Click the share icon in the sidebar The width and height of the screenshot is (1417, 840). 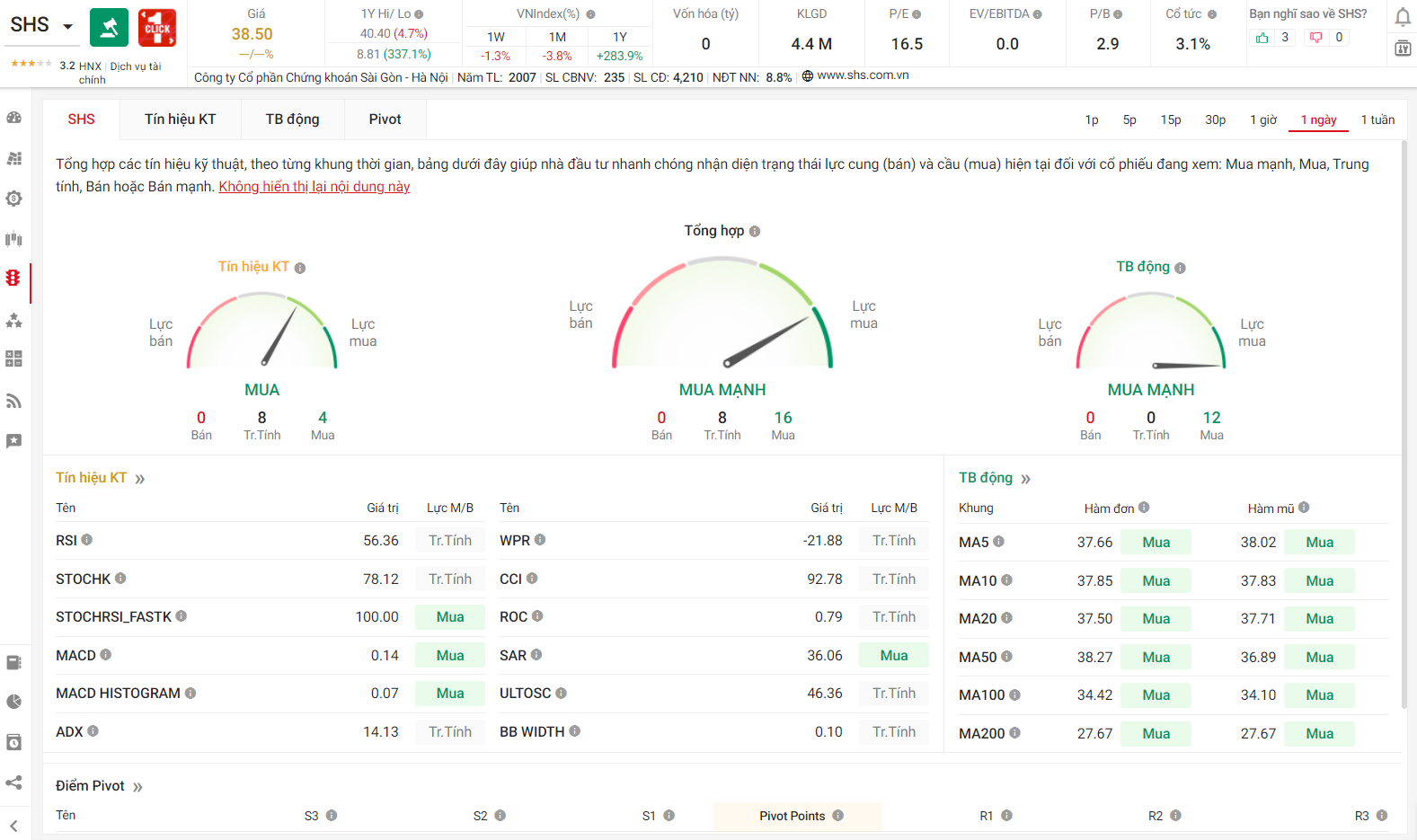tap(13, 783)
